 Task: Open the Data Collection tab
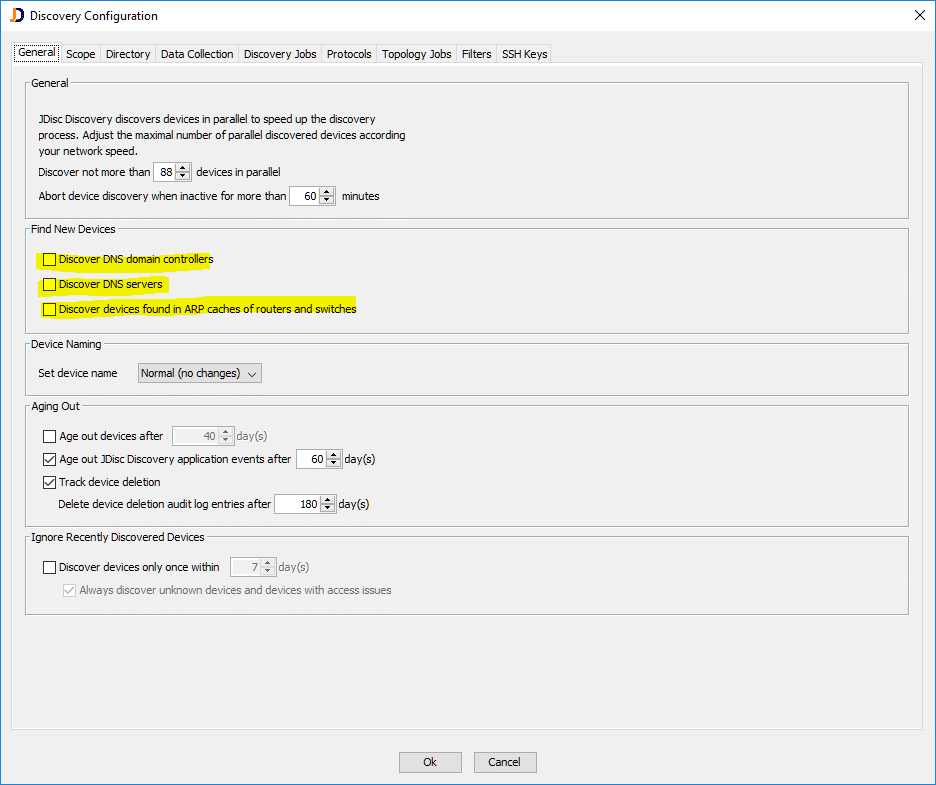click(x=197, y=54)
